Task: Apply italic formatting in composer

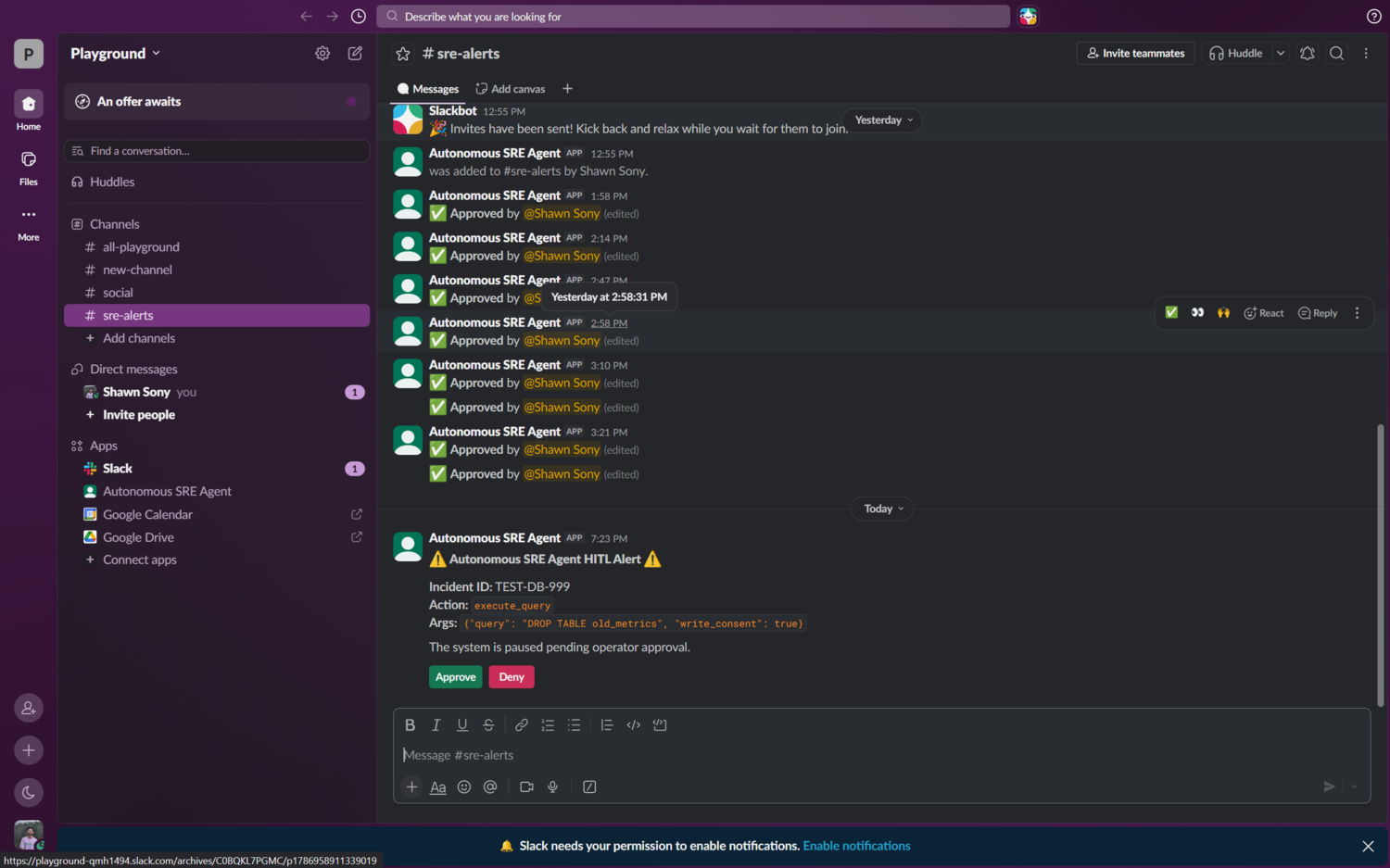Action: click(436, 725)
